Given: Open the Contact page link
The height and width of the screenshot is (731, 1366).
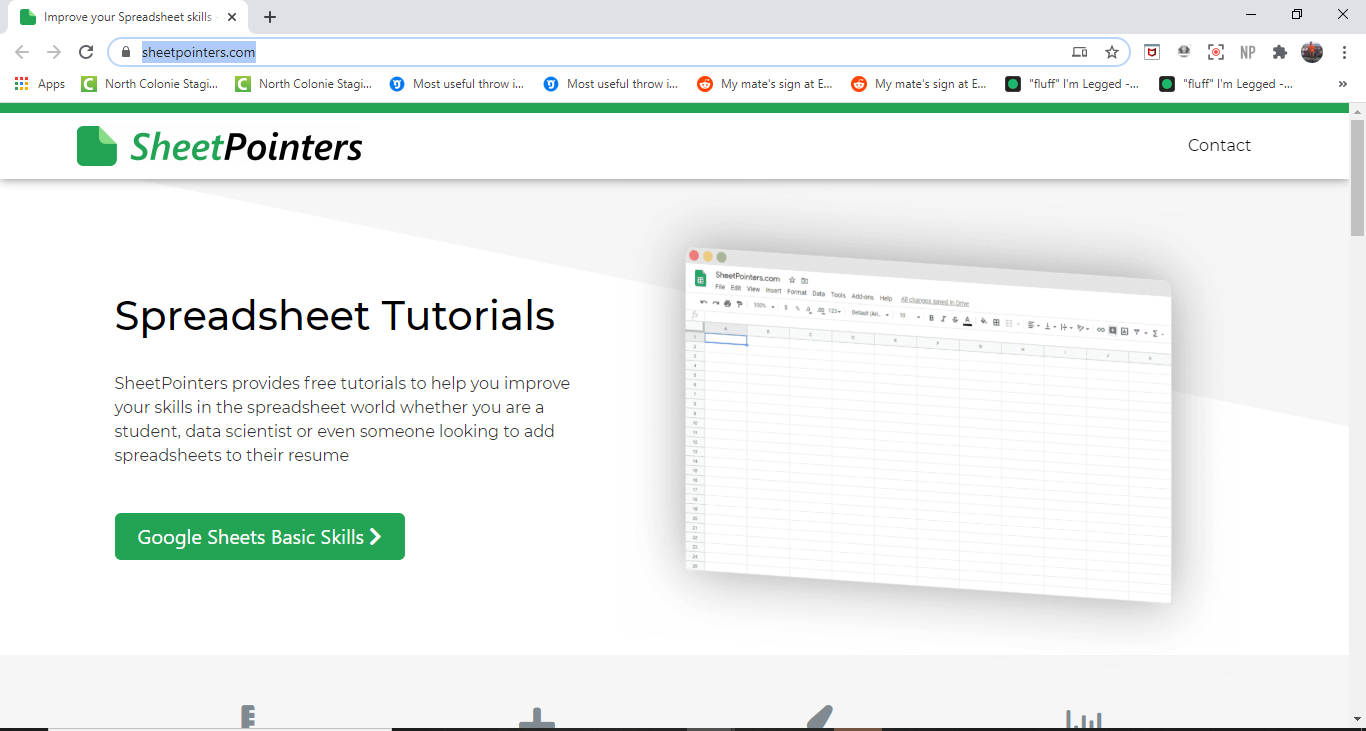Looking at the screenshot, I should click(x=1219, y=145).
